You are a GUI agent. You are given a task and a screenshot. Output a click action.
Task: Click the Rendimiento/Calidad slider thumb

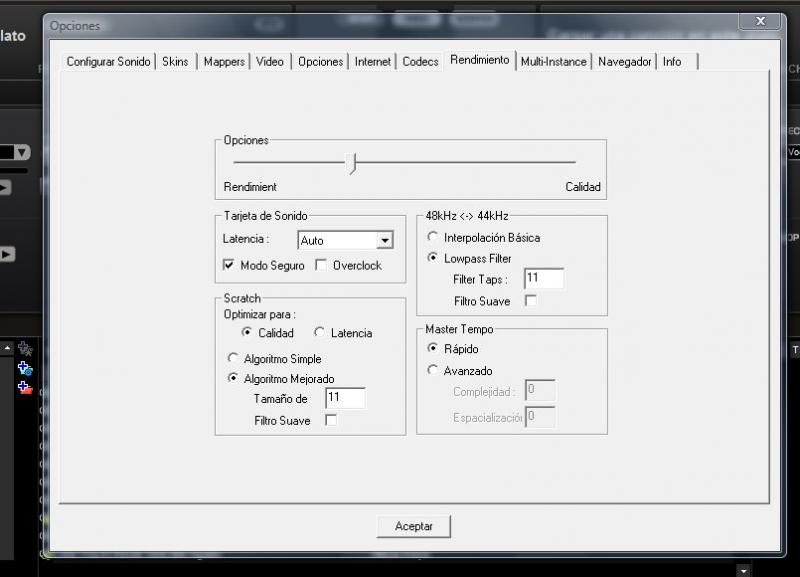tap(353, 164)
